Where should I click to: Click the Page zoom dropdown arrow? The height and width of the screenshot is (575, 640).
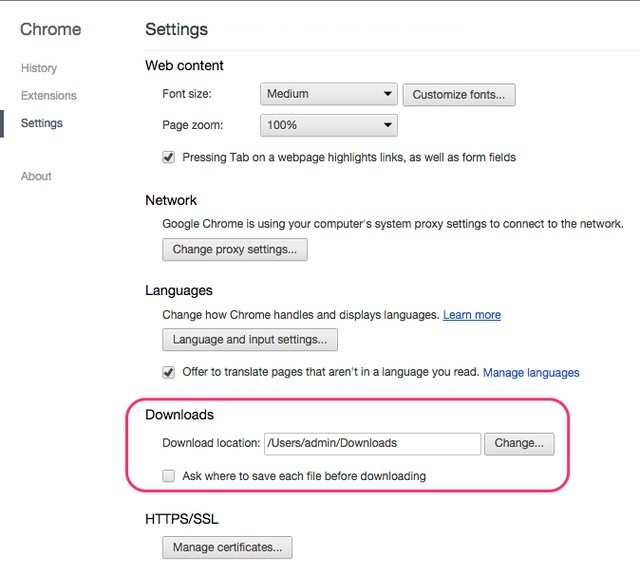click(388, 125)
